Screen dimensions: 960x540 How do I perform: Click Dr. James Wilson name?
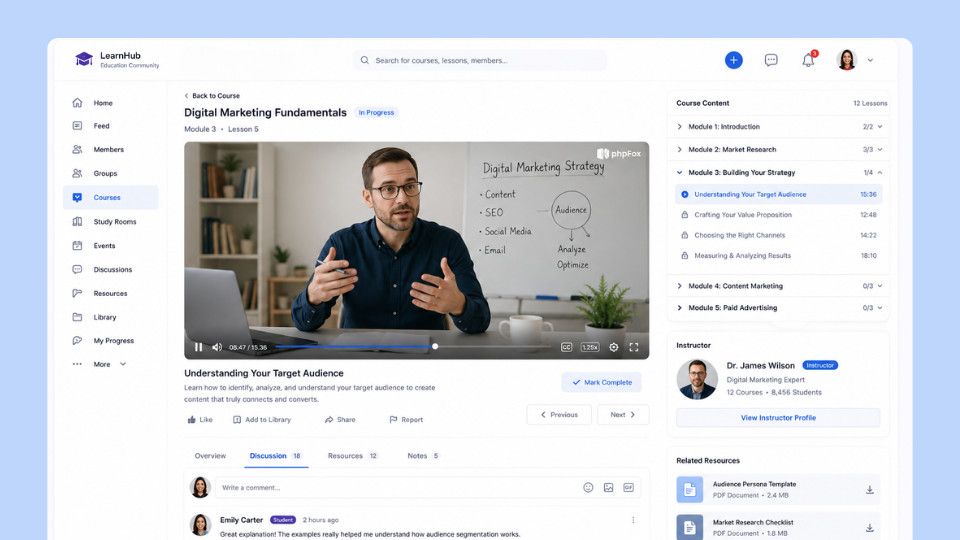coord(760,366)
